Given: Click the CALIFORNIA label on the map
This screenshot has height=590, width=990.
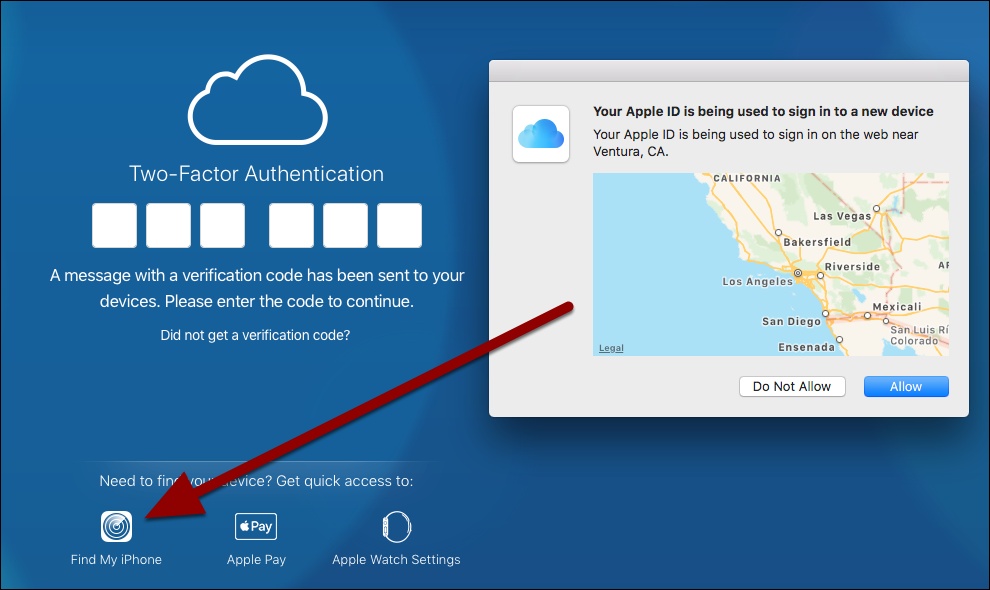Looking at the screenshot, I should click(x=747, y=178).
